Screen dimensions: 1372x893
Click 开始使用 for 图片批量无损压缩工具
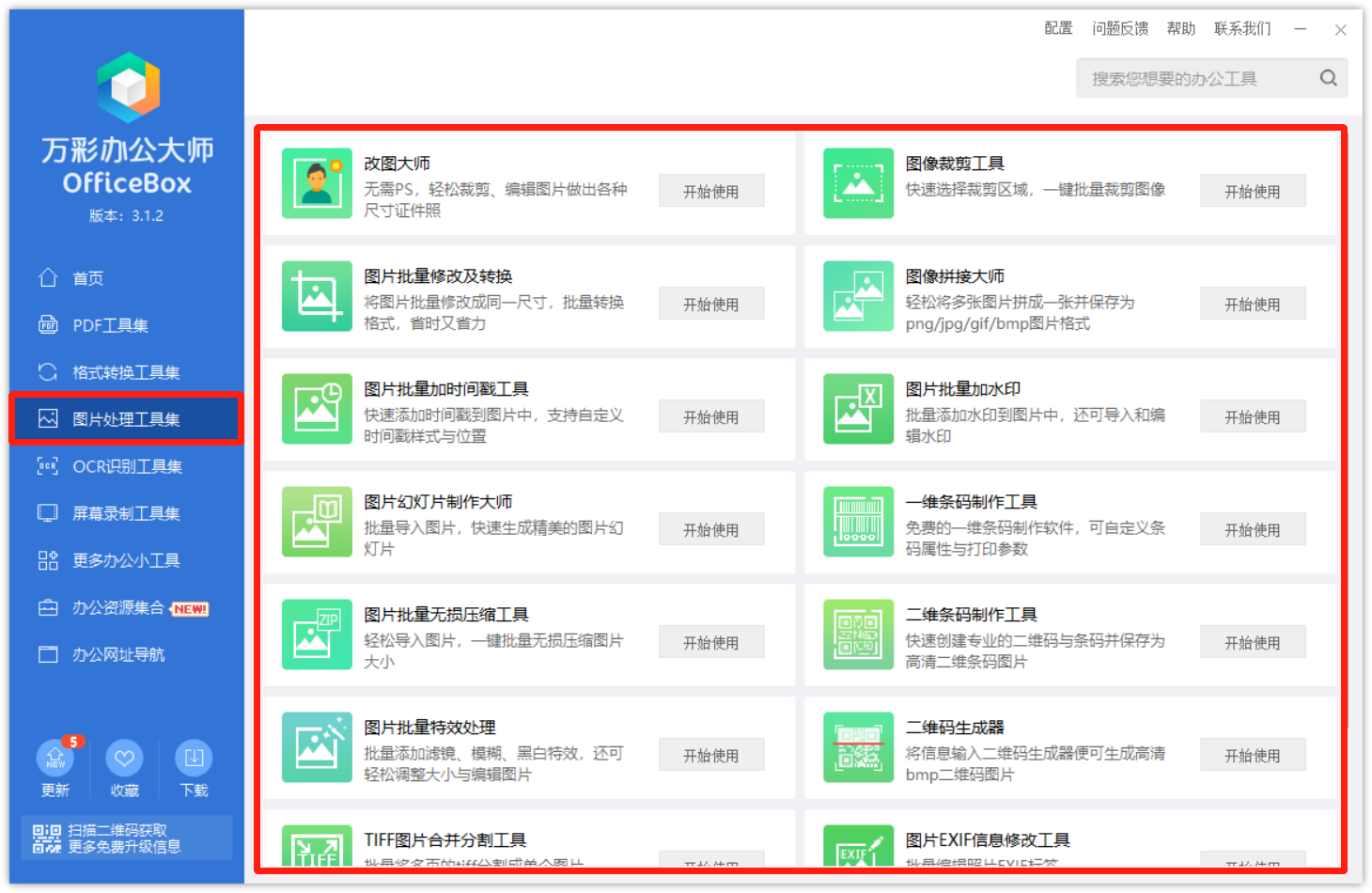coord(711,642)
